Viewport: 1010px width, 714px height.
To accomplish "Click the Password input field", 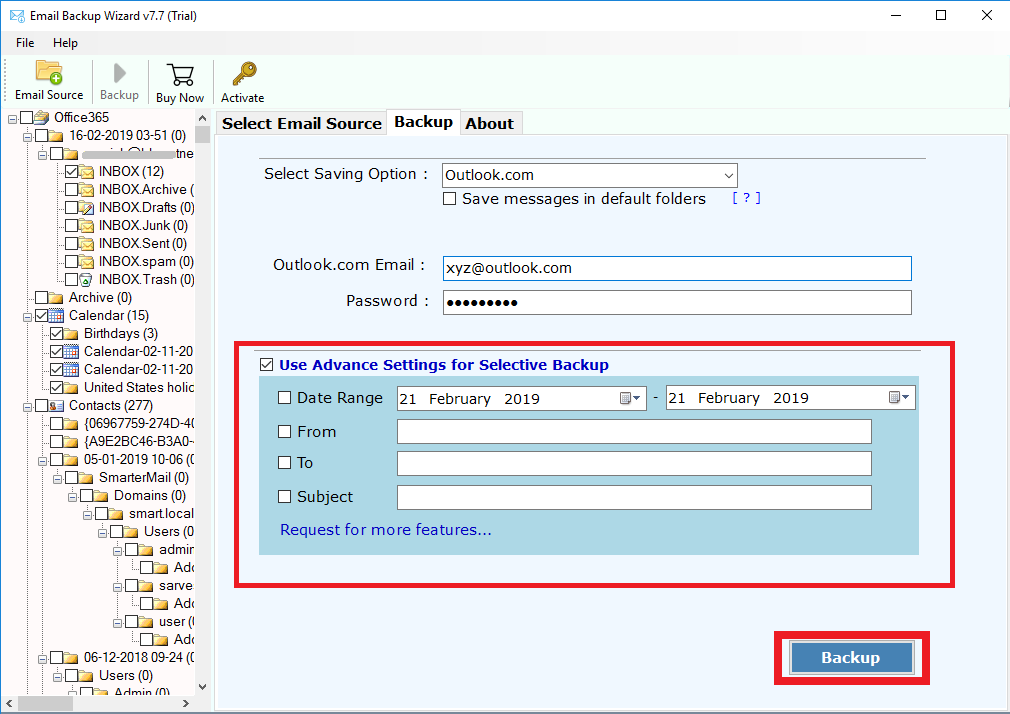I will pyautogui.click(x=677, y=302).
